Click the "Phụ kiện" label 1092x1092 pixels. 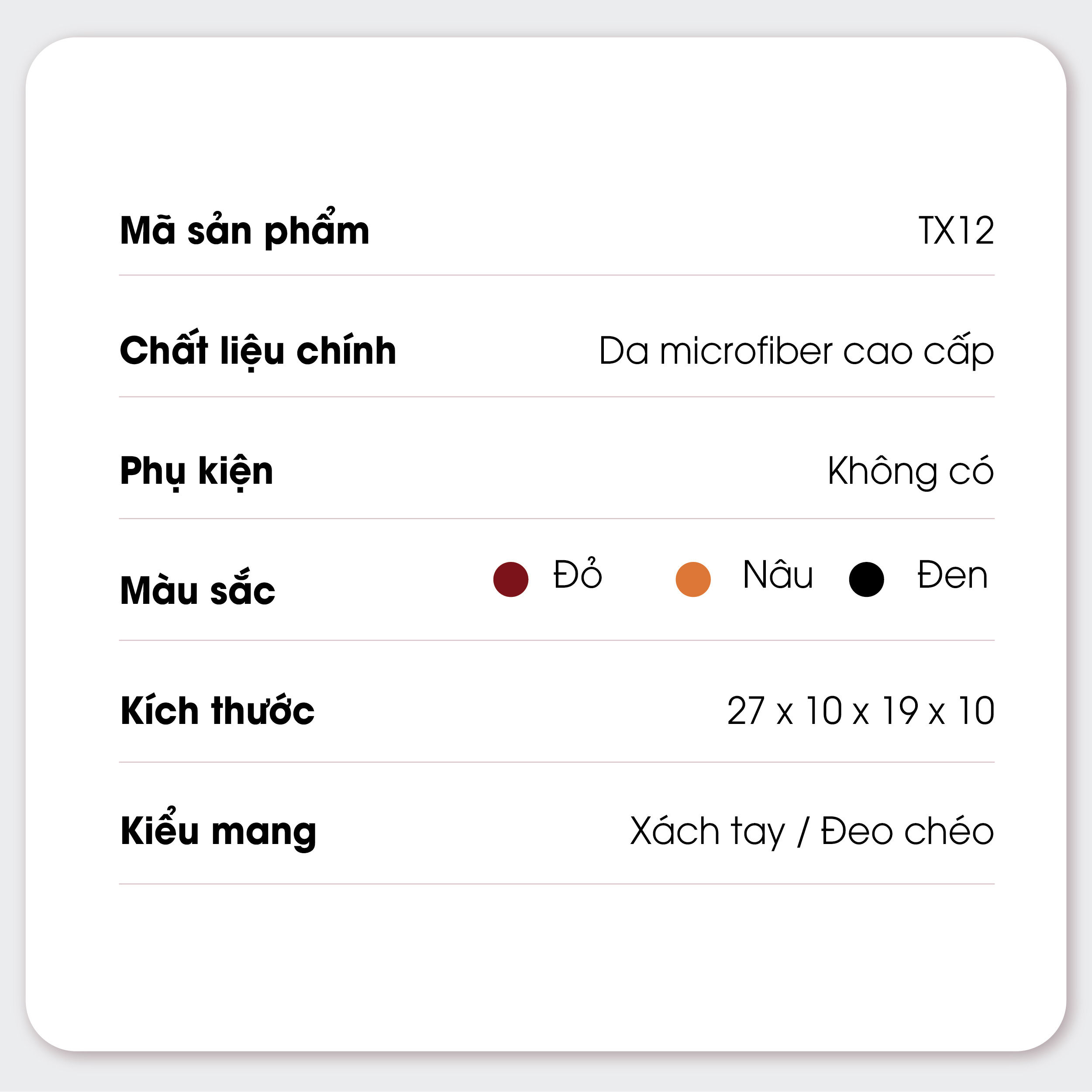(196, 472)
